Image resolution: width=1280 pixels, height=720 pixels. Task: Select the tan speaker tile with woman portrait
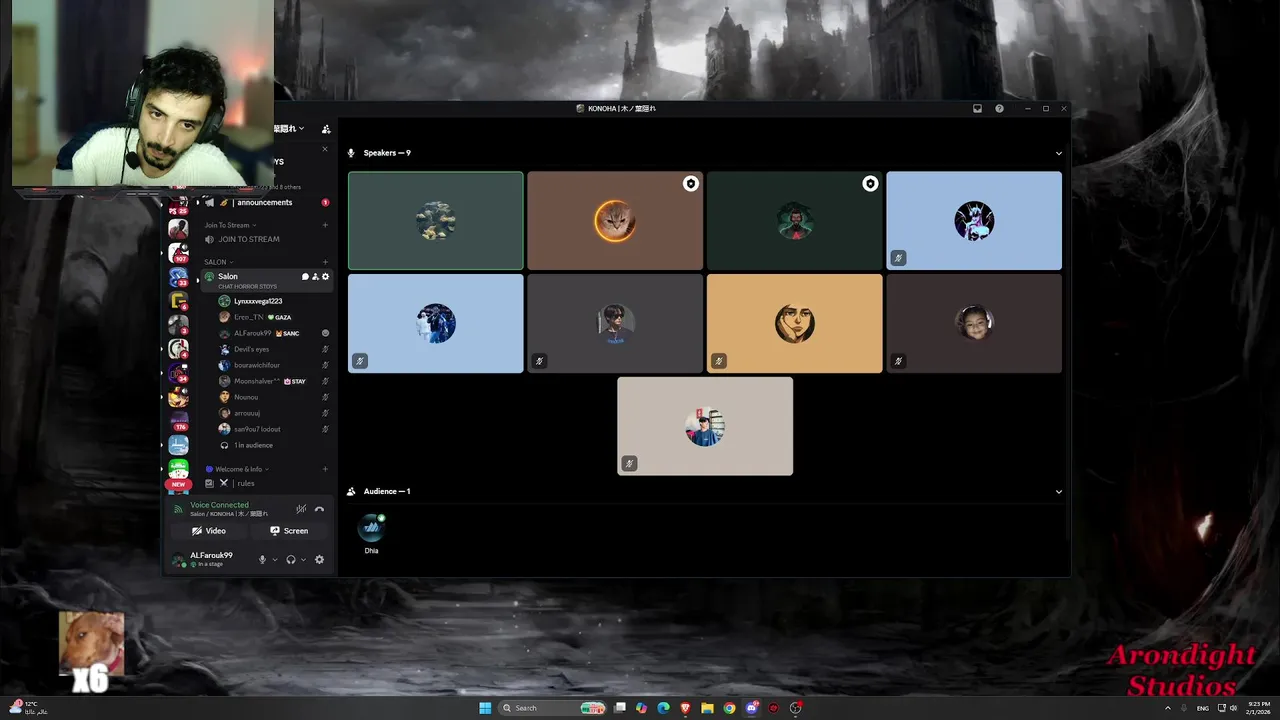point(794,324)
